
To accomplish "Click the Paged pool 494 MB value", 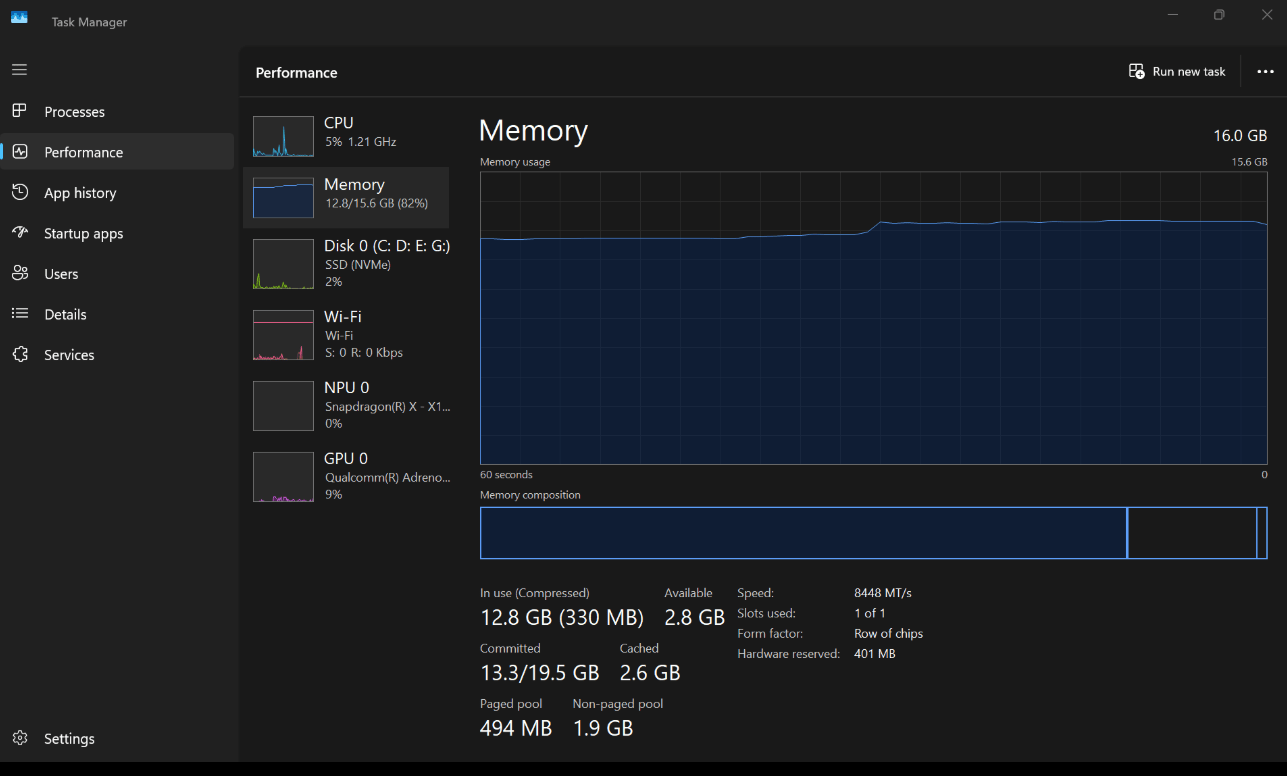I will (516, 728).
